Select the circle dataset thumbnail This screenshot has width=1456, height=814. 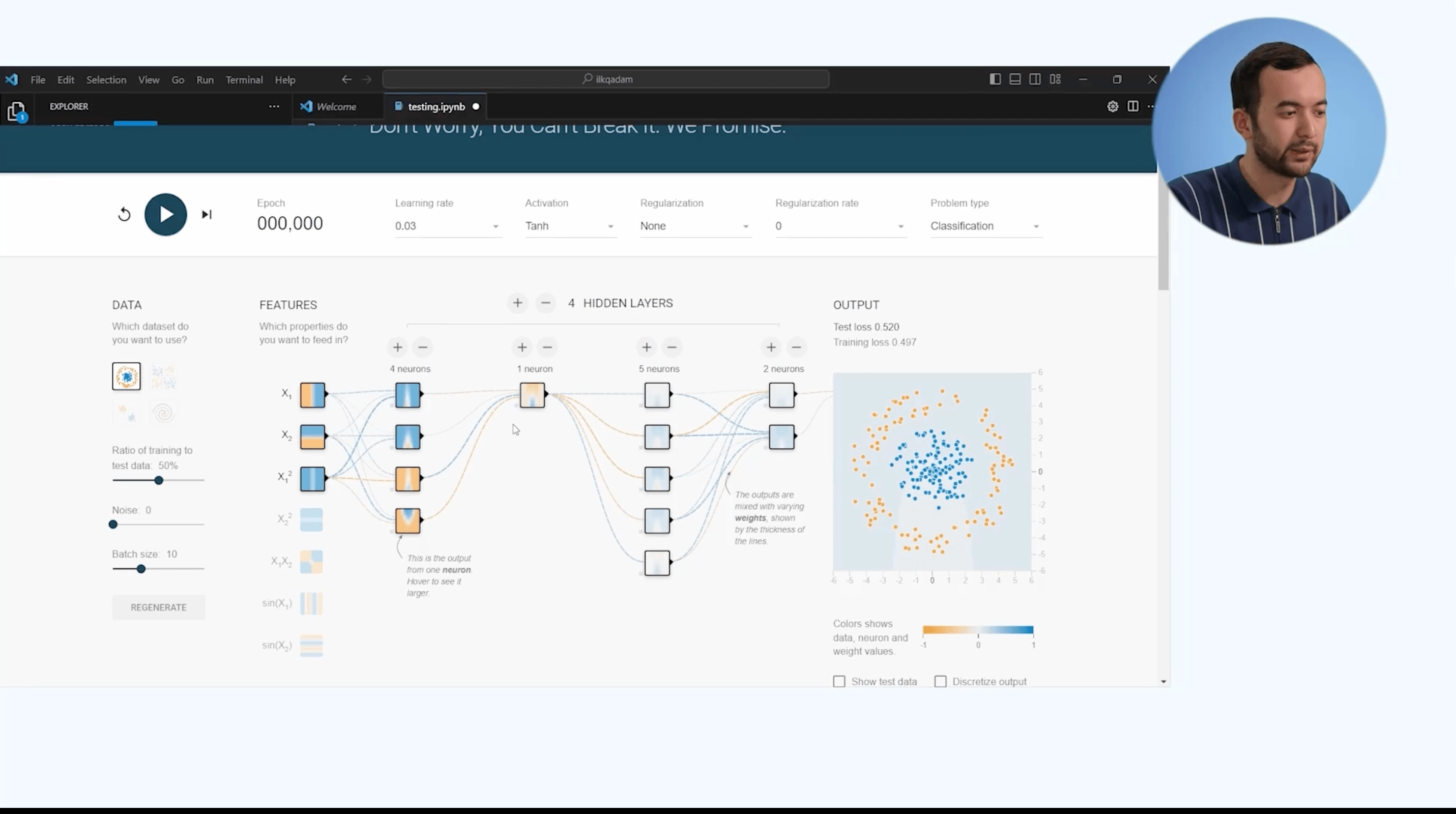[126, 376]
